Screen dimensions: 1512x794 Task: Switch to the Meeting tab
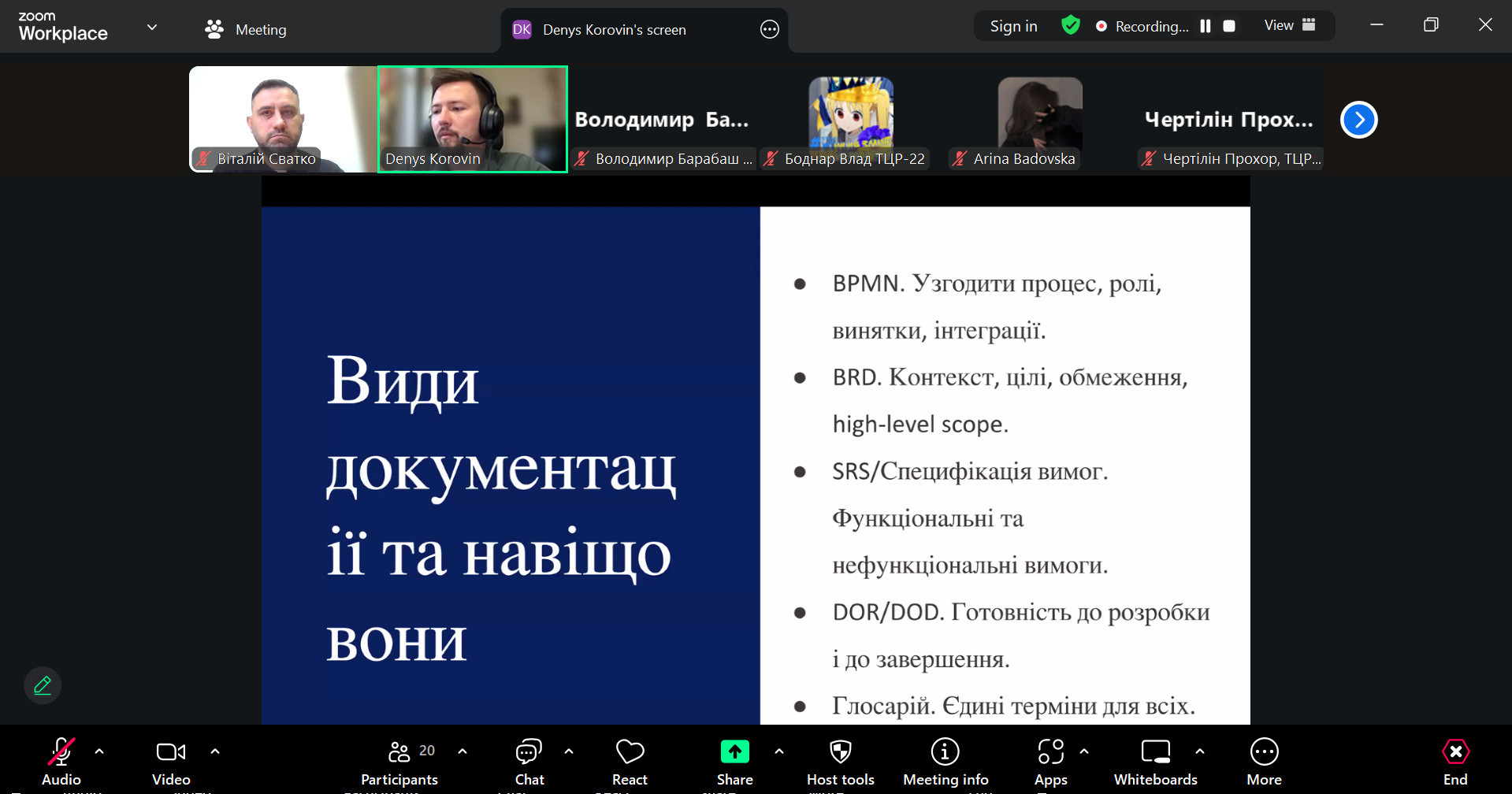[x=245, y=29]
